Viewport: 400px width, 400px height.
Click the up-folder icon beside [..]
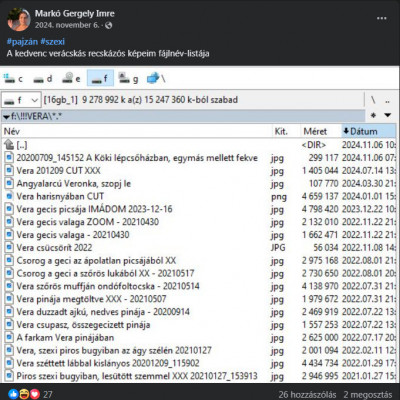[9, 145]
